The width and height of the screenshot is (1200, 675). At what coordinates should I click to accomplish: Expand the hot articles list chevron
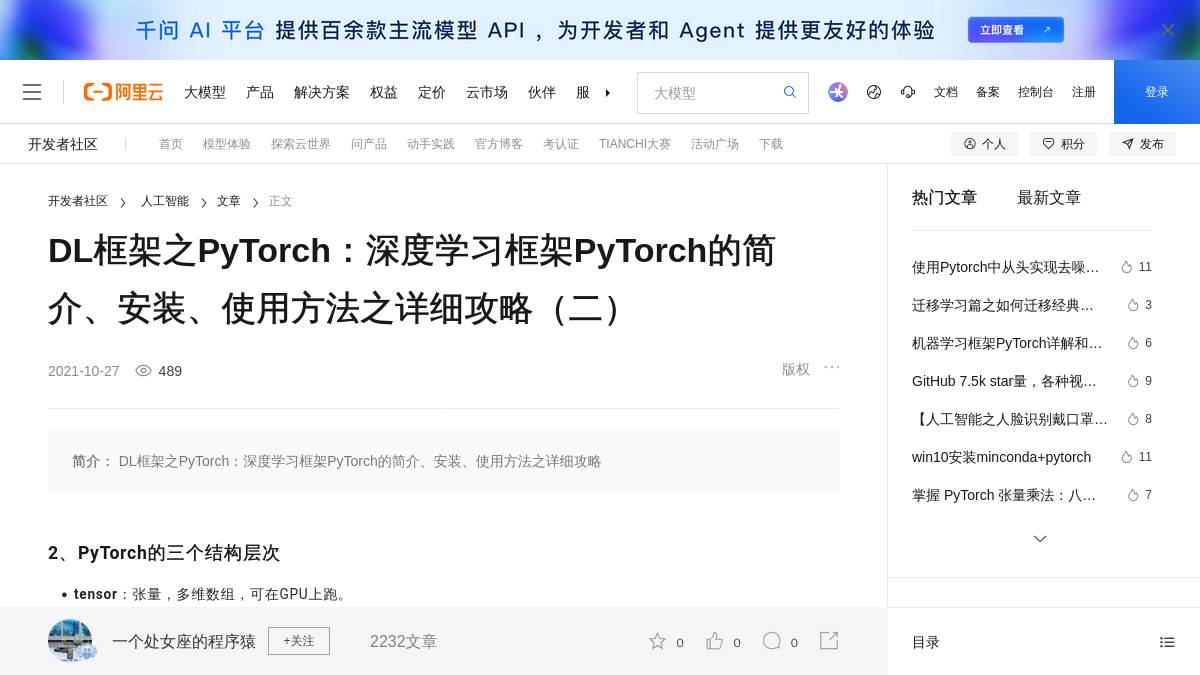point(1040,539)
